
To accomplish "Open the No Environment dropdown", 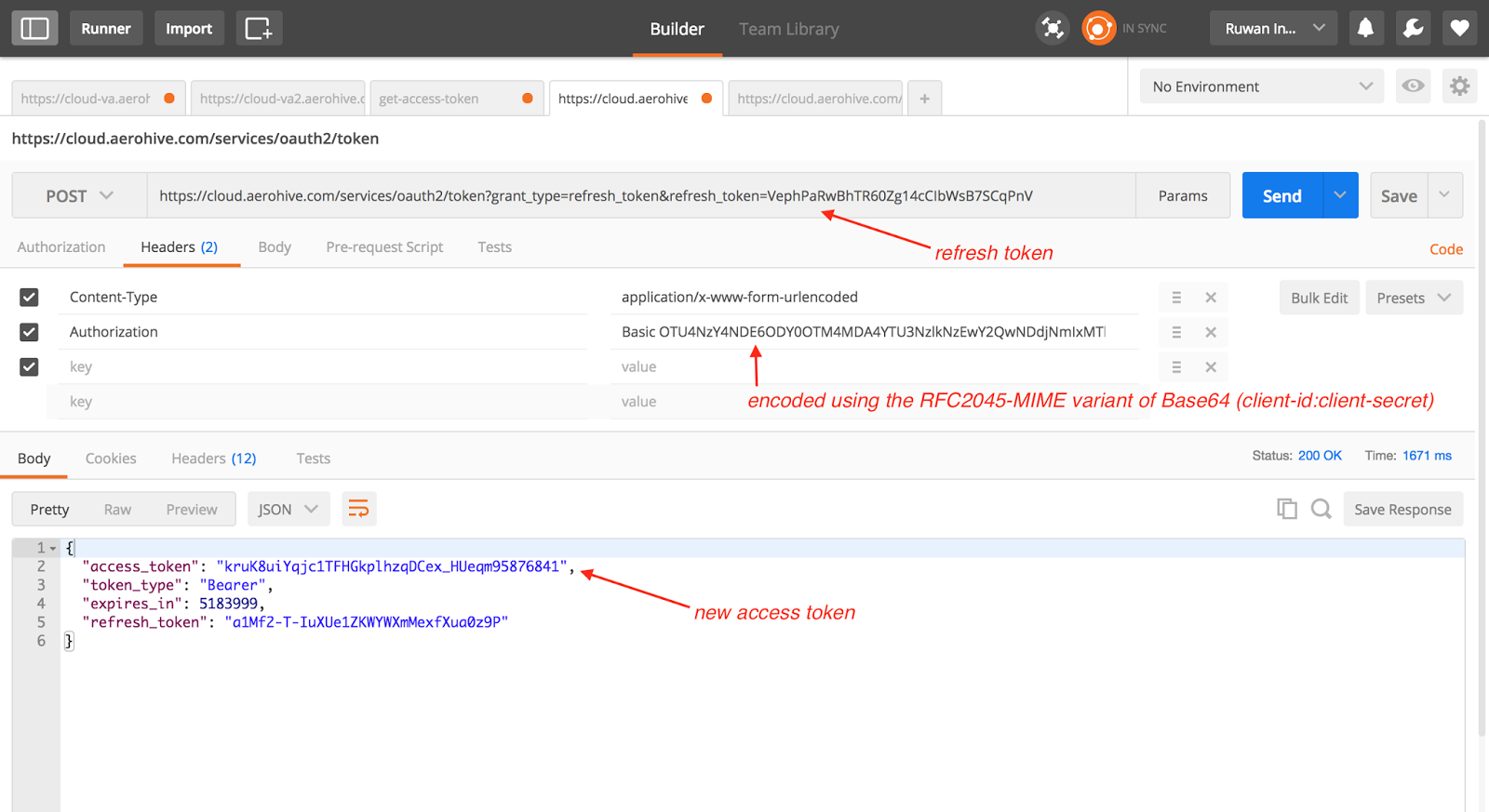I will coord(1261,87).
